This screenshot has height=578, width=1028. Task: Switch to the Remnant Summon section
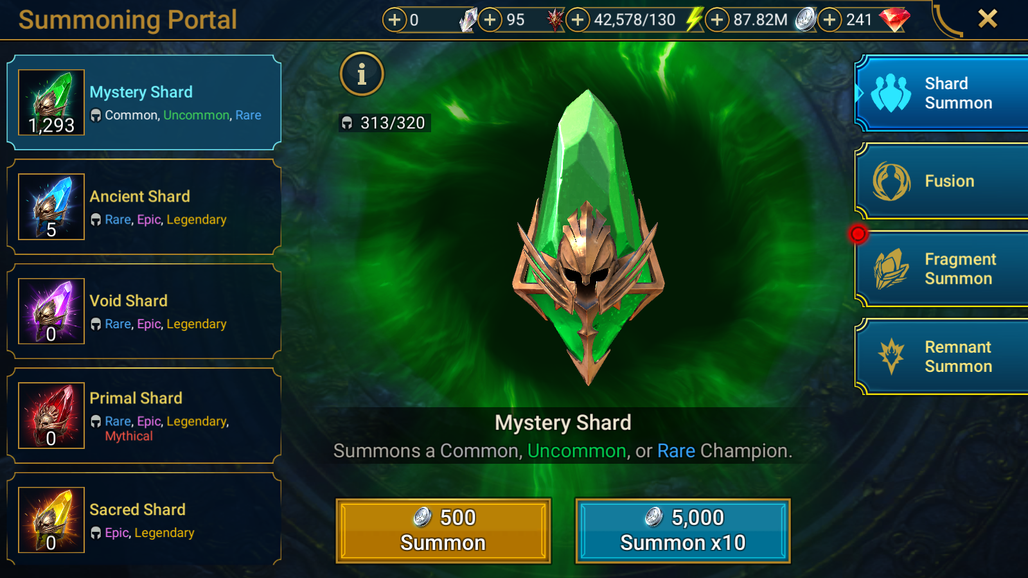point(942,356)
